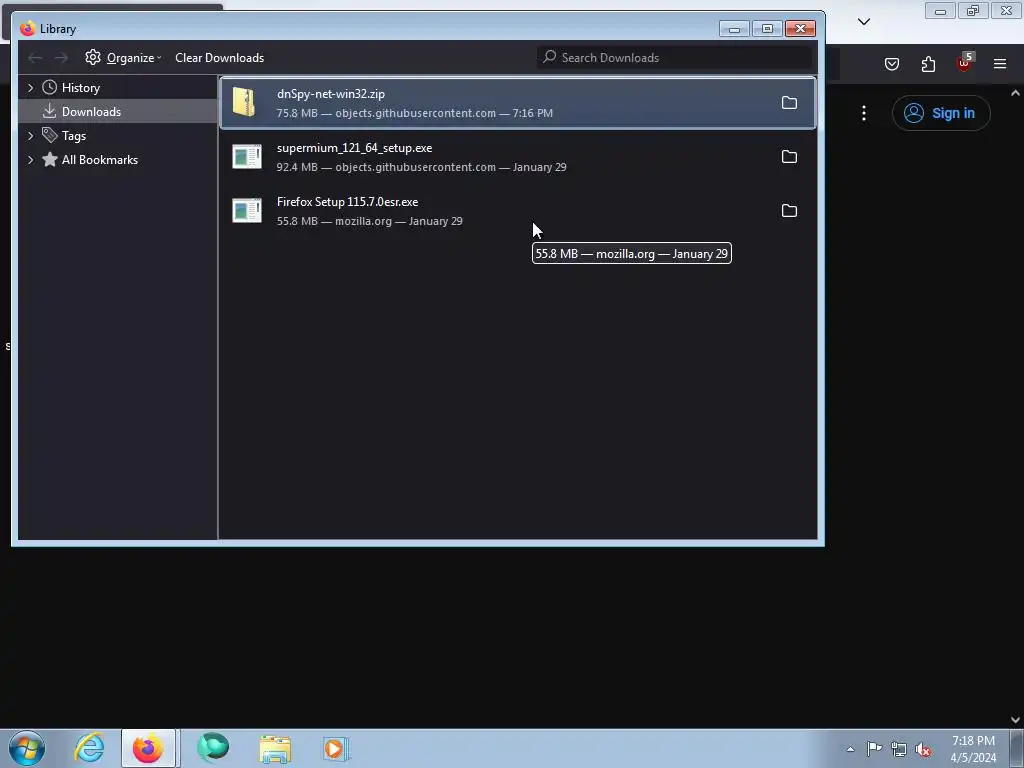Screen dimensions: 1024x768
Task: Maximize the Library window
Action: pos(767,29)
